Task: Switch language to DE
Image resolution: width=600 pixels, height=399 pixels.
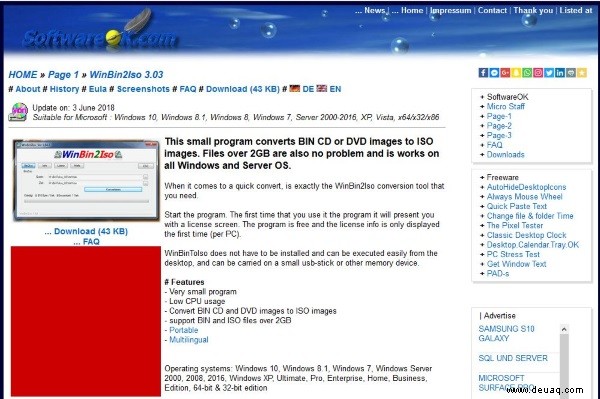Action: pyautogui.click(x=308, y=89)
